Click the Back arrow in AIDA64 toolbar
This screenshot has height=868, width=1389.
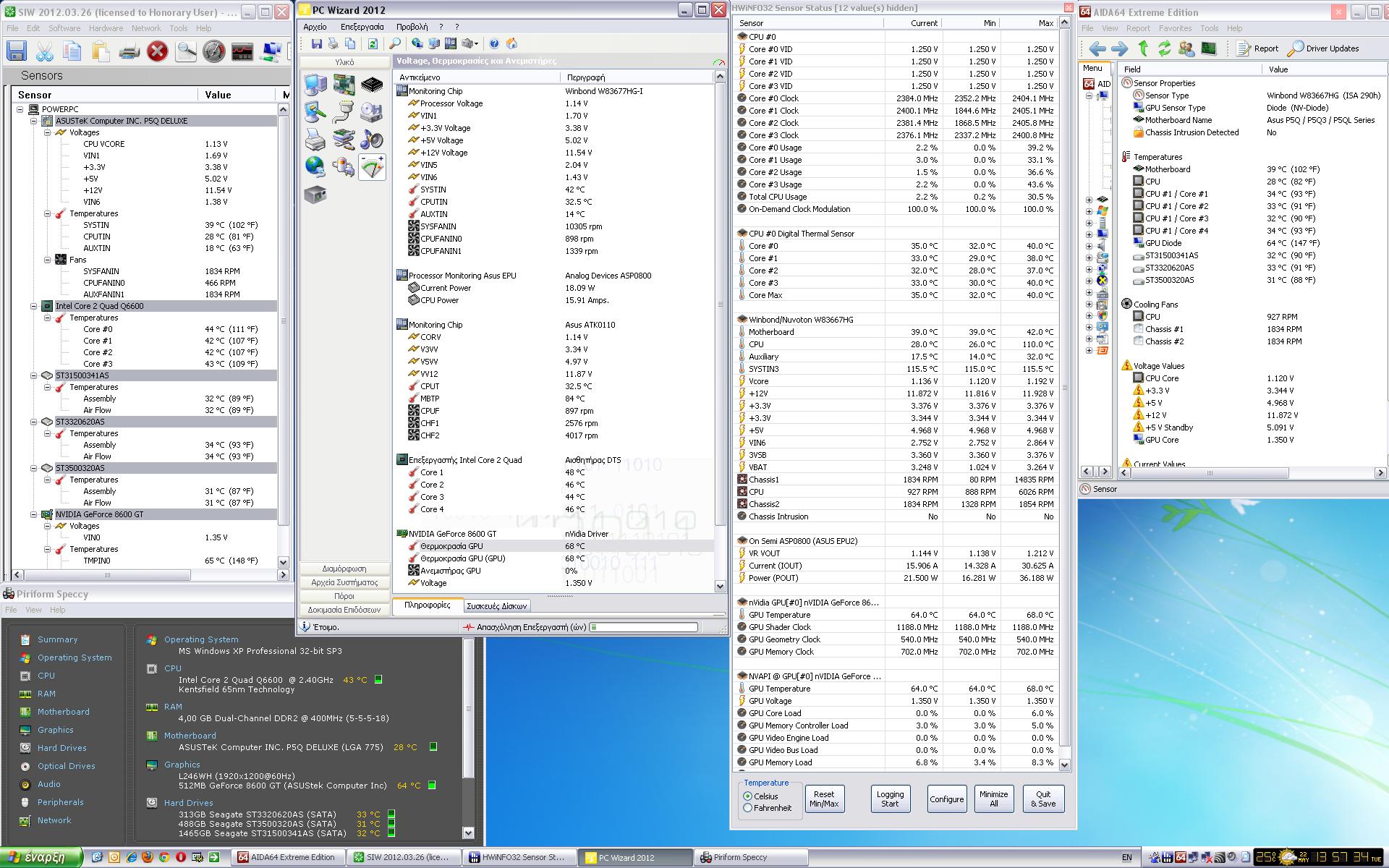1097,48
